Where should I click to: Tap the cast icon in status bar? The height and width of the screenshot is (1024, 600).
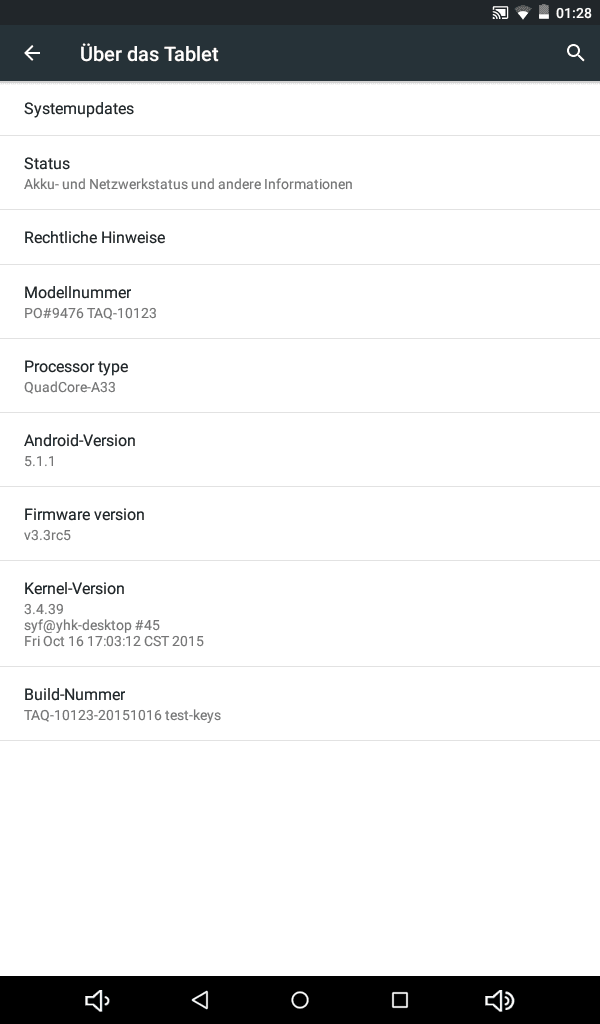(x=501, y=13)
